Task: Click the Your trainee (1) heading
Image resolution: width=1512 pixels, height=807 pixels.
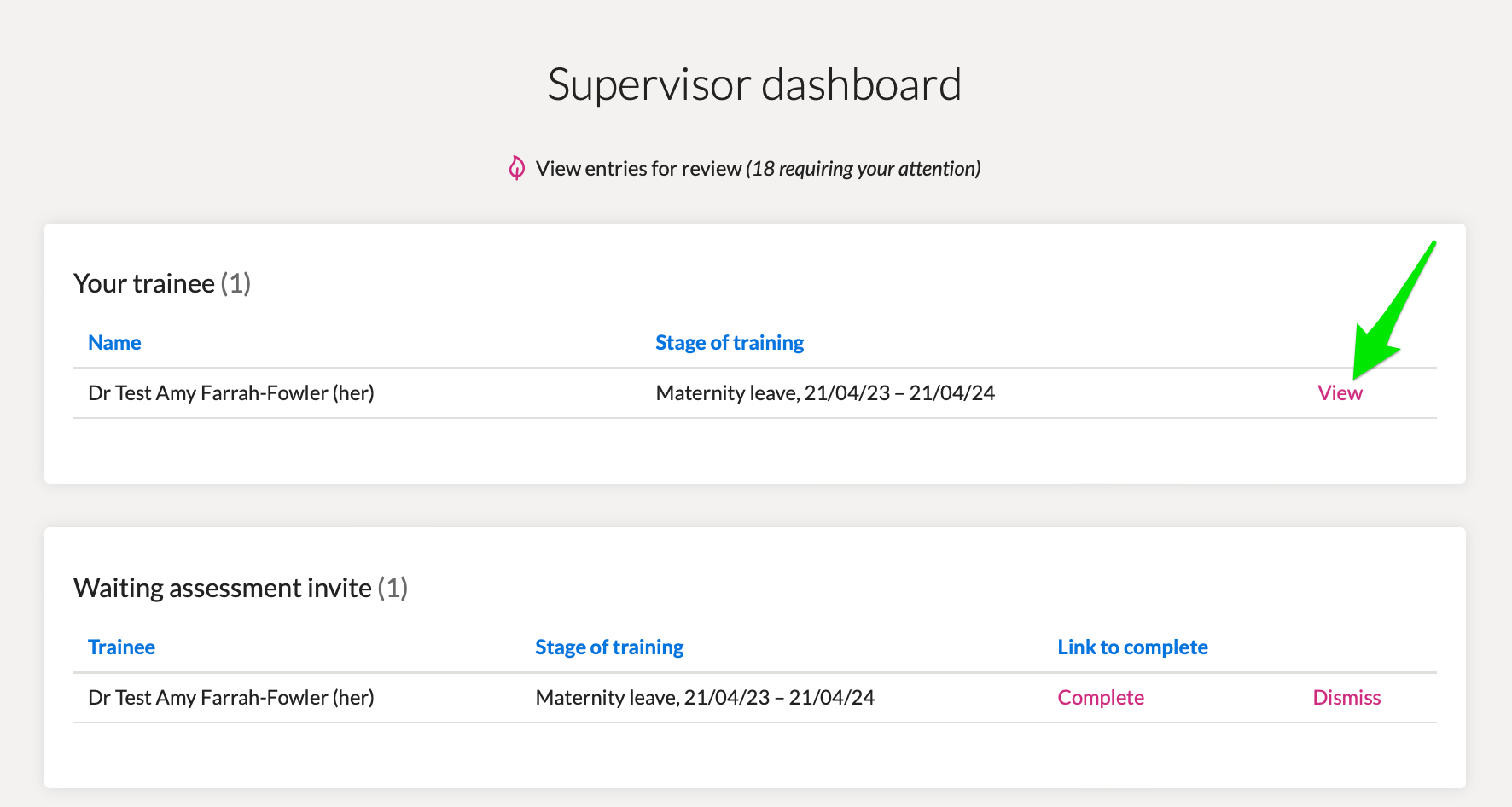Action: [x=162, y=283]
